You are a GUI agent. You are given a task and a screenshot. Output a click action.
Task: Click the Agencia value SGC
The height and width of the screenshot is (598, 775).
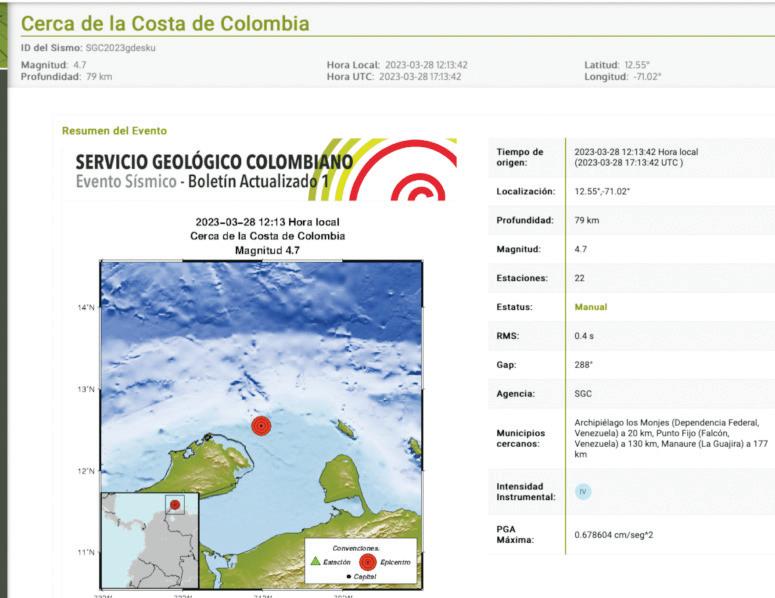point(583,394)
